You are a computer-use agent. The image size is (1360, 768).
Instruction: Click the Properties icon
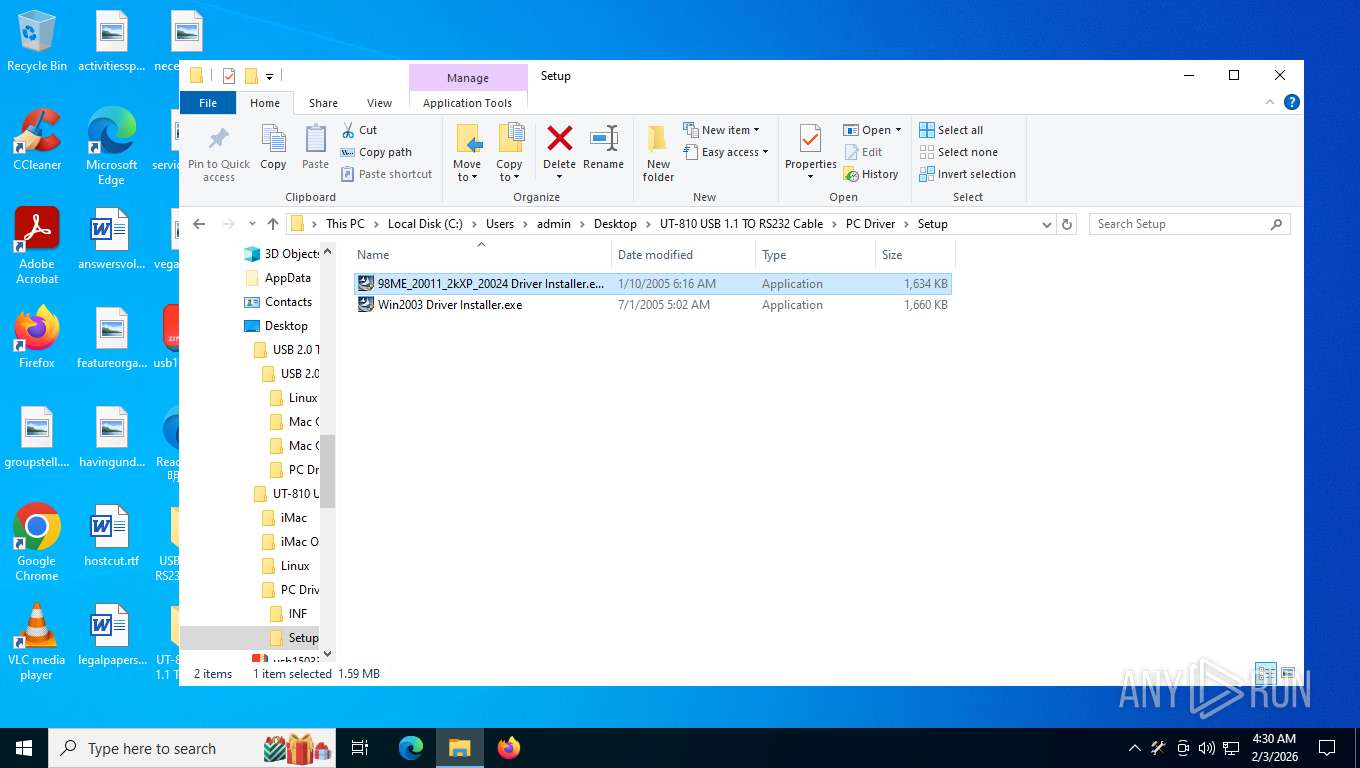pyautogui.click(x=810, y=138)
